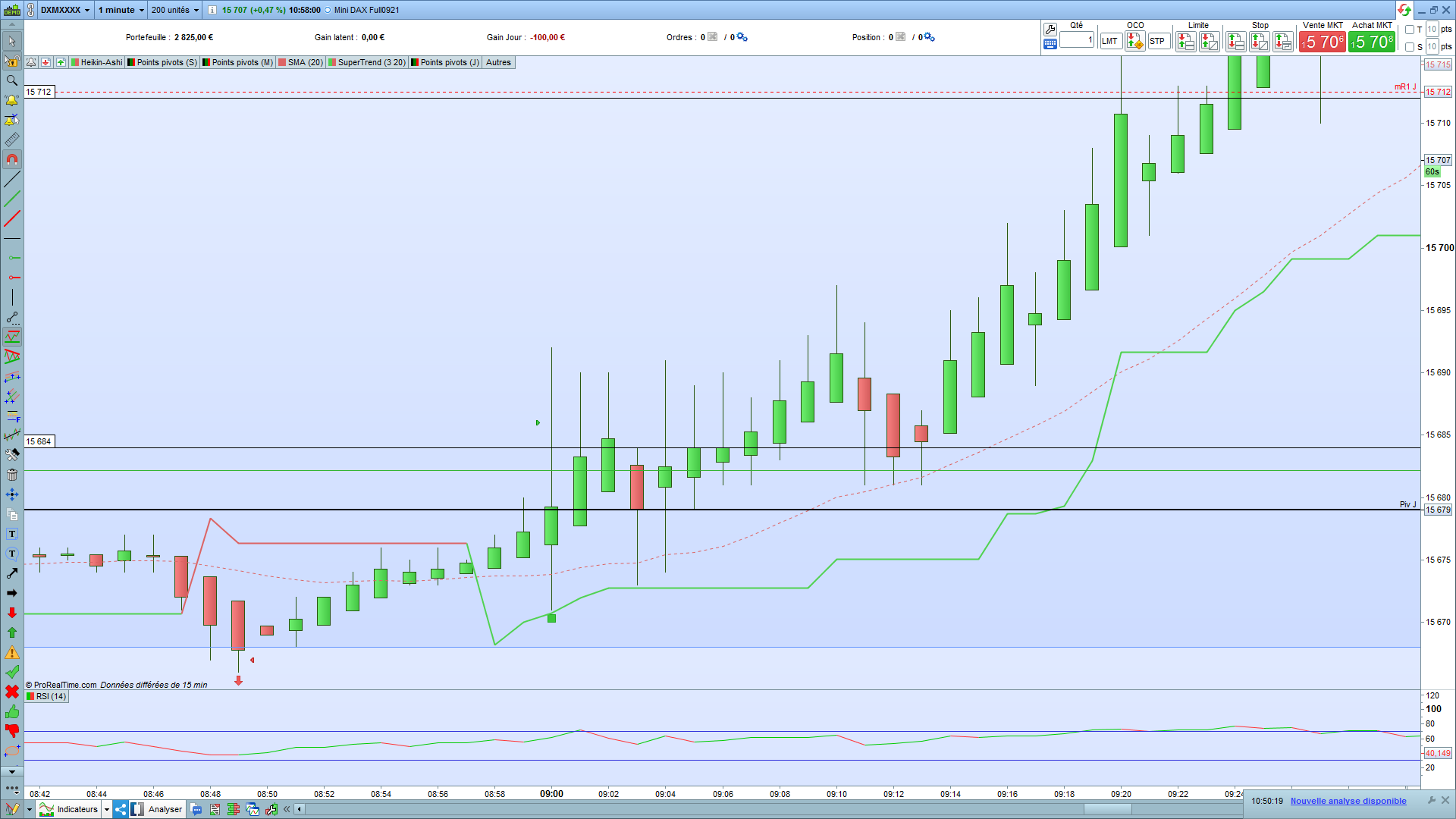The image size is (1456, 819).
Task: Open the 200 unités dropdown
Action: point(174,10)
